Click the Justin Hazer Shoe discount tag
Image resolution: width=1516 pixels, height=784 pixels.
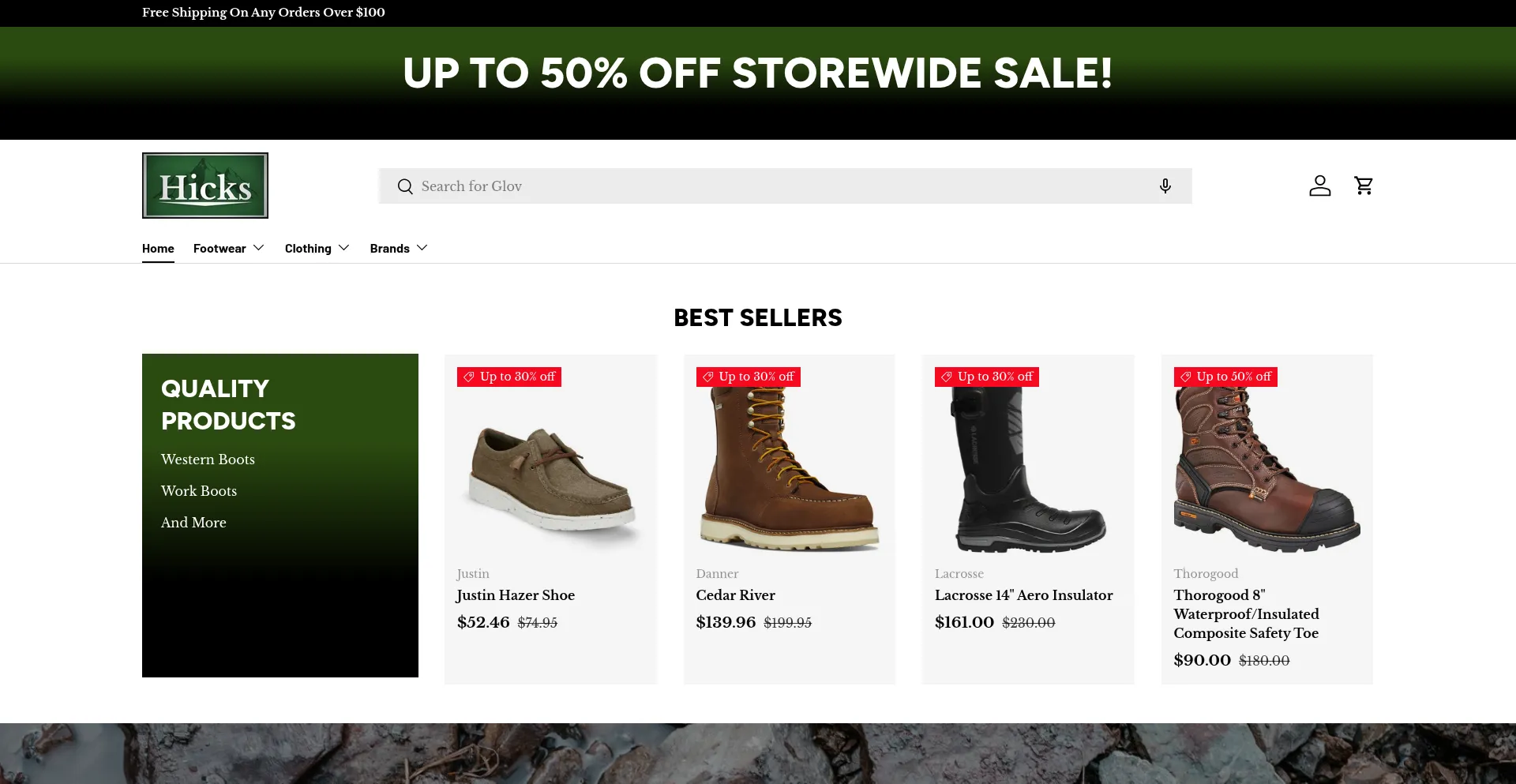(x=509, y=377)
